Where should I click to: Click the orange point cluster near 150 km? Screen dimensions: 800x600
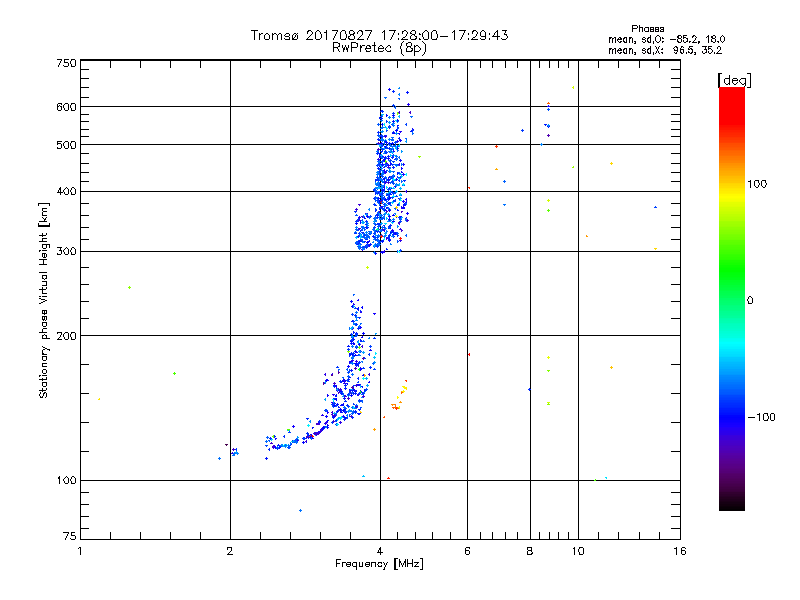(x=399, y=396)
